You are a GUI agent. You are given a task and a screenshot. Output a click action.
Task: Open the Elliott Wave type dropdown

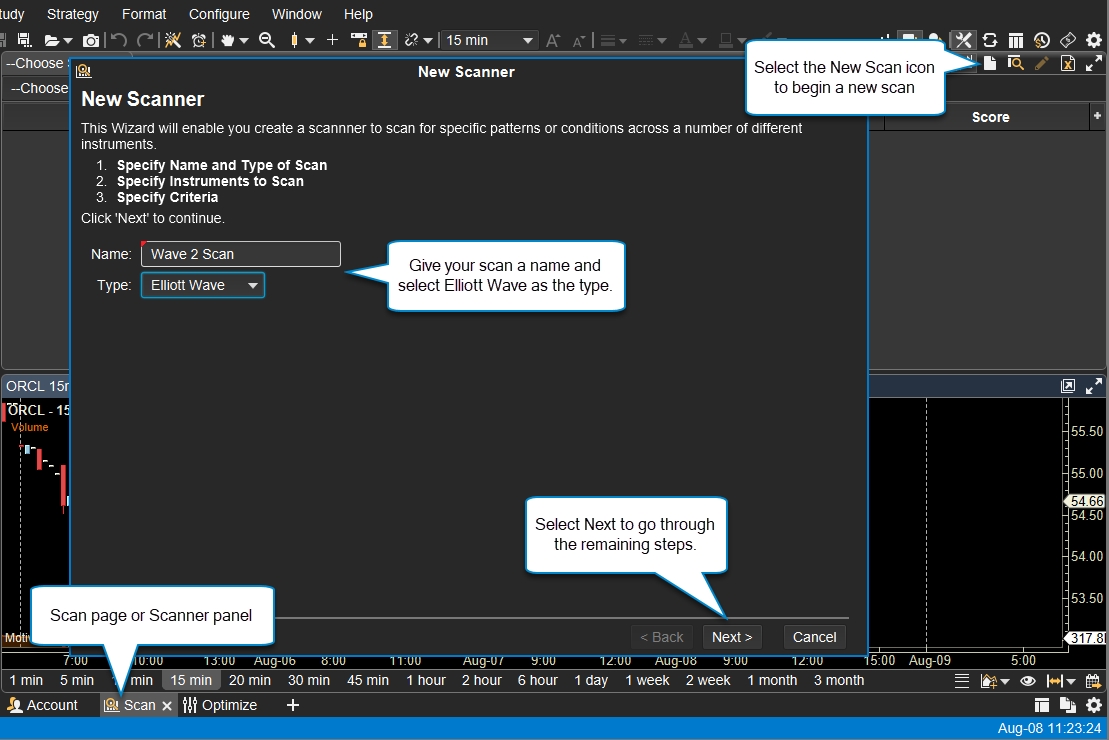click(202, 285)
